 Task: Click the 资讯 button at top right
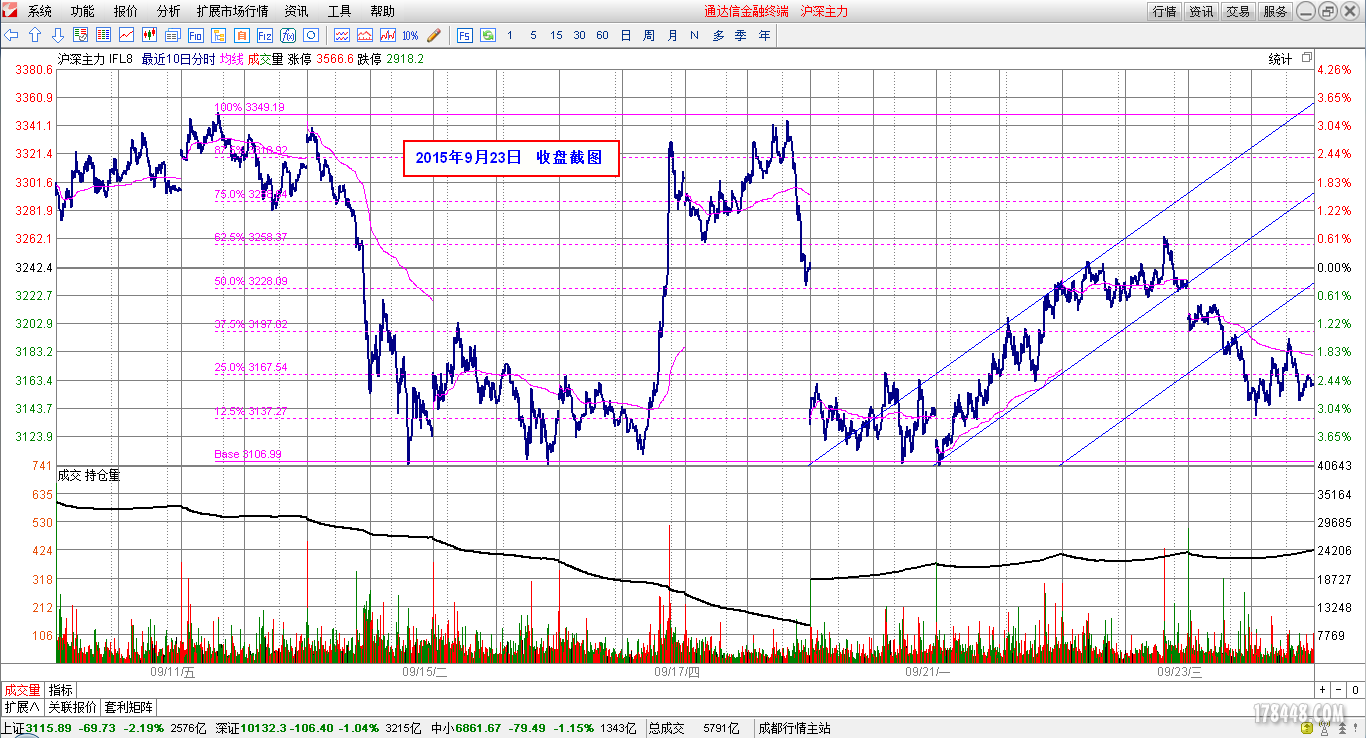pos(1201,11)
